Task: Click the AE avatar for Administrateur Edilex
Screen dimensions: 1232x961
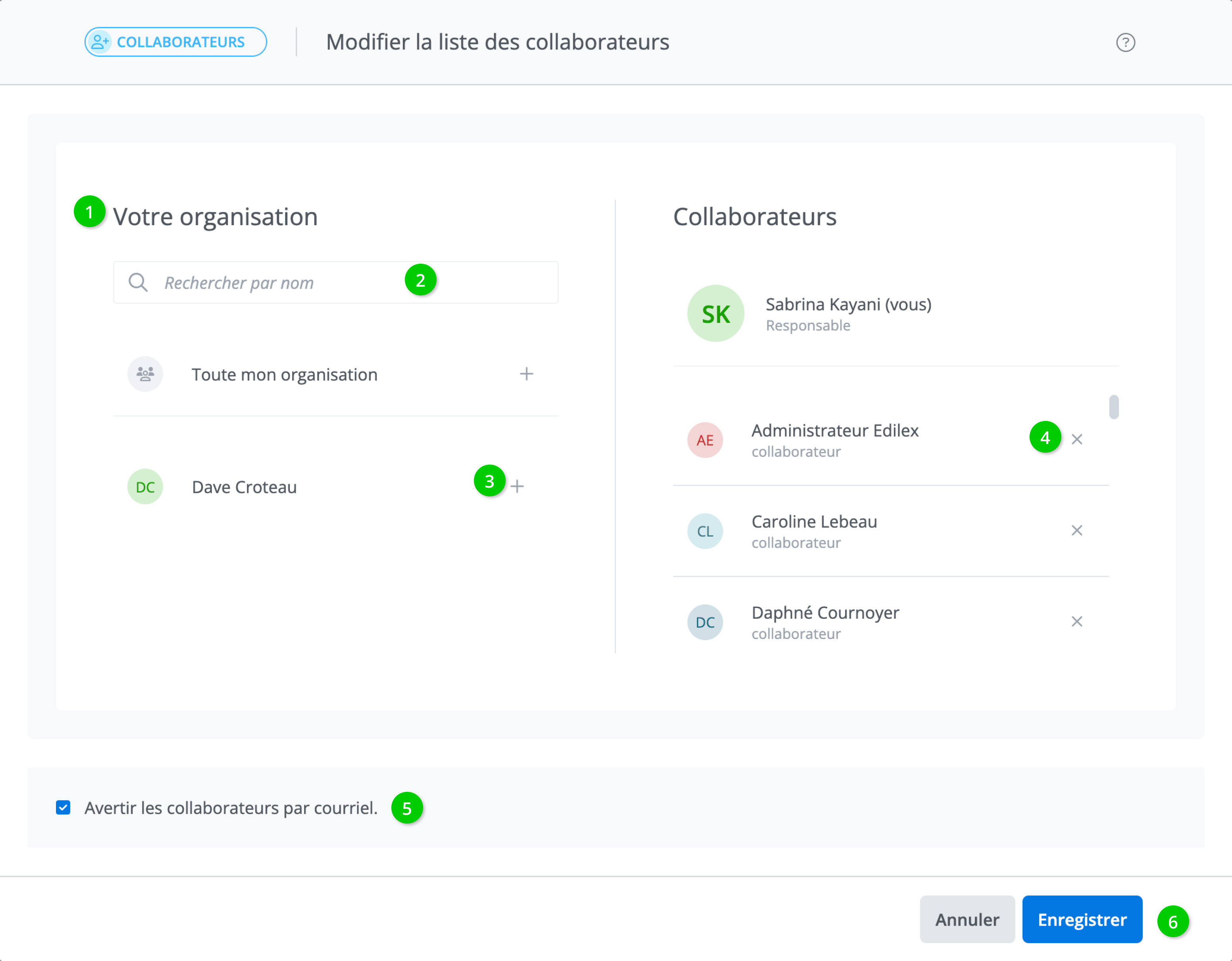Action: click(x=705, y=440)
